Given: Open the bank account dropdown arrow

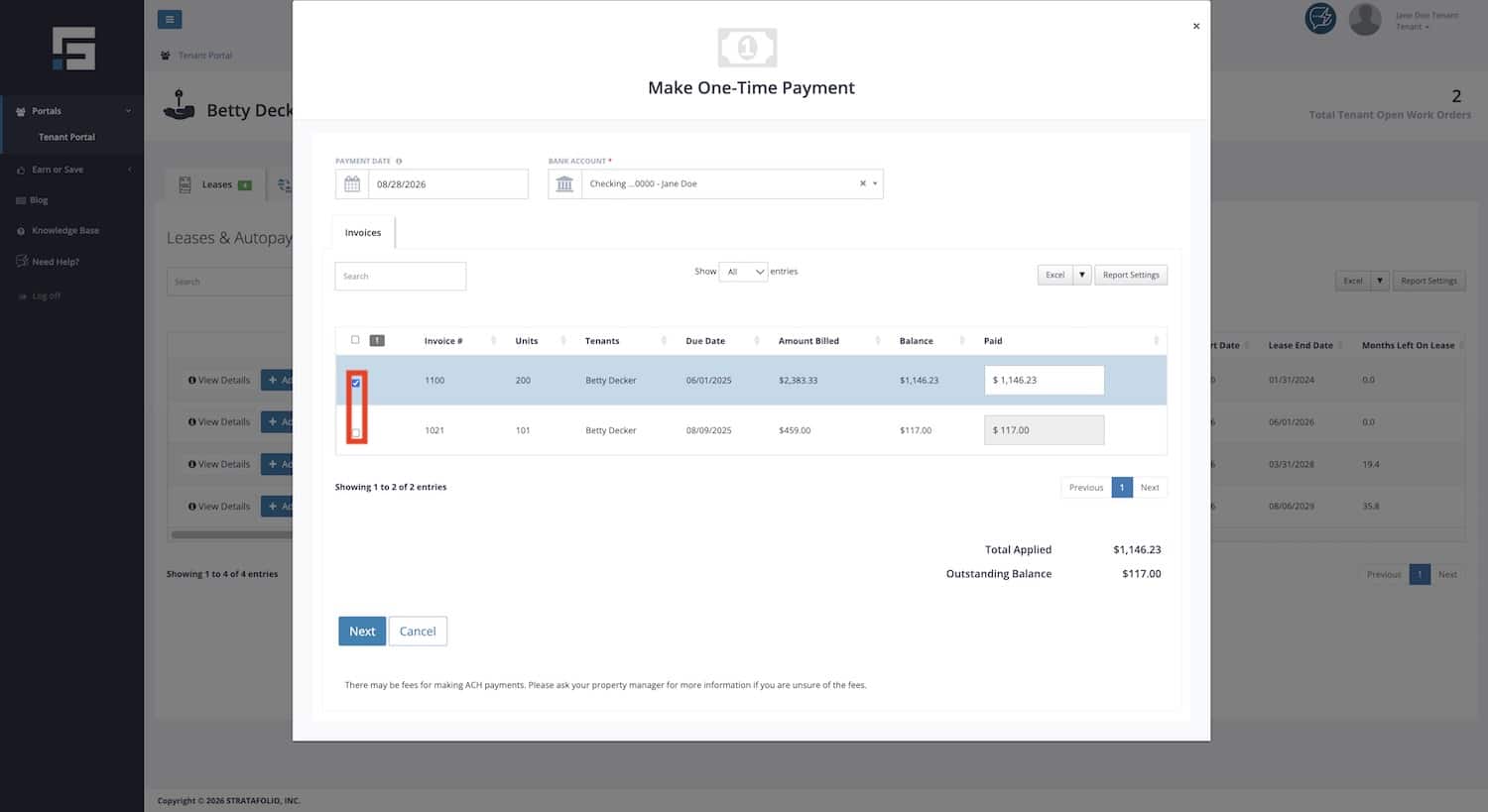Looking at the screenshot, I should click(x=875, y=183).
